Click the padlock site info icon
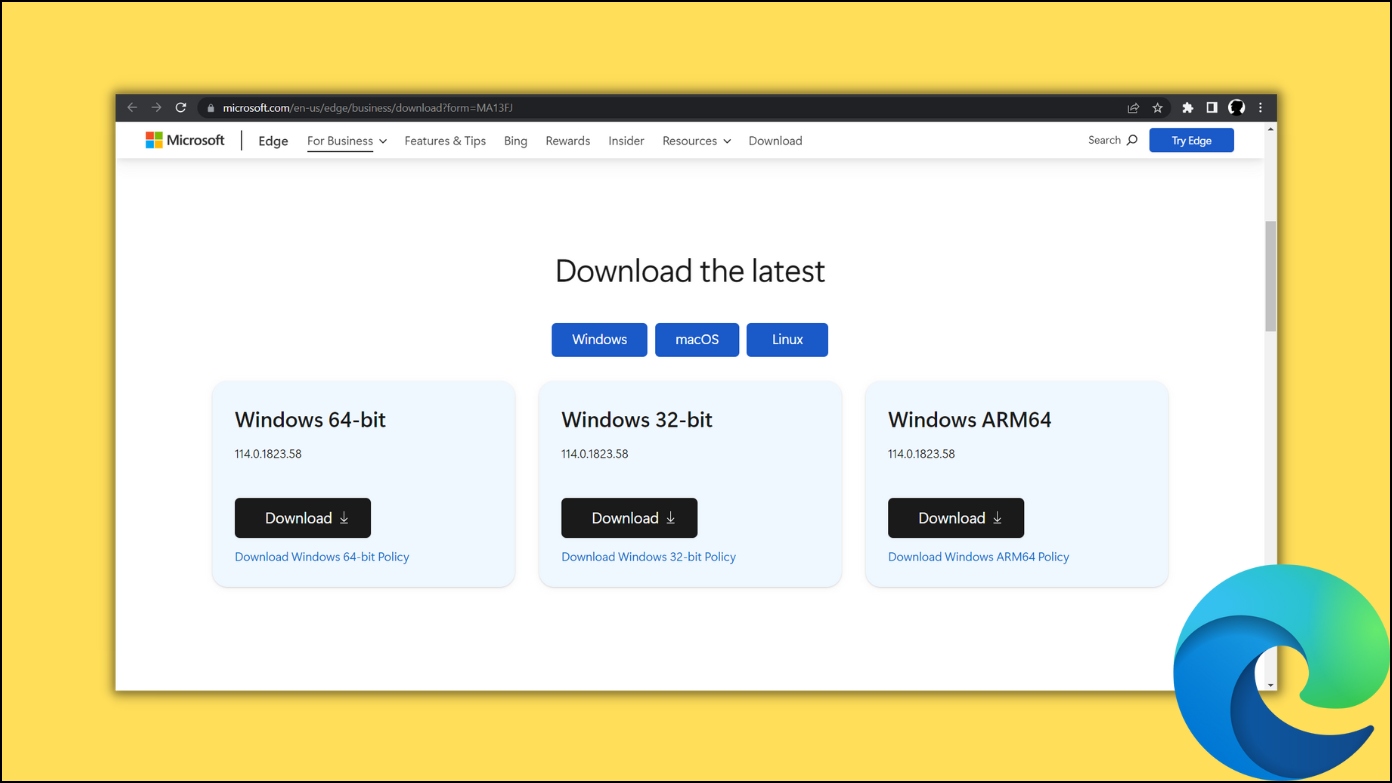The width and height of the screenshot is (1392, 783). coord(211,108)
